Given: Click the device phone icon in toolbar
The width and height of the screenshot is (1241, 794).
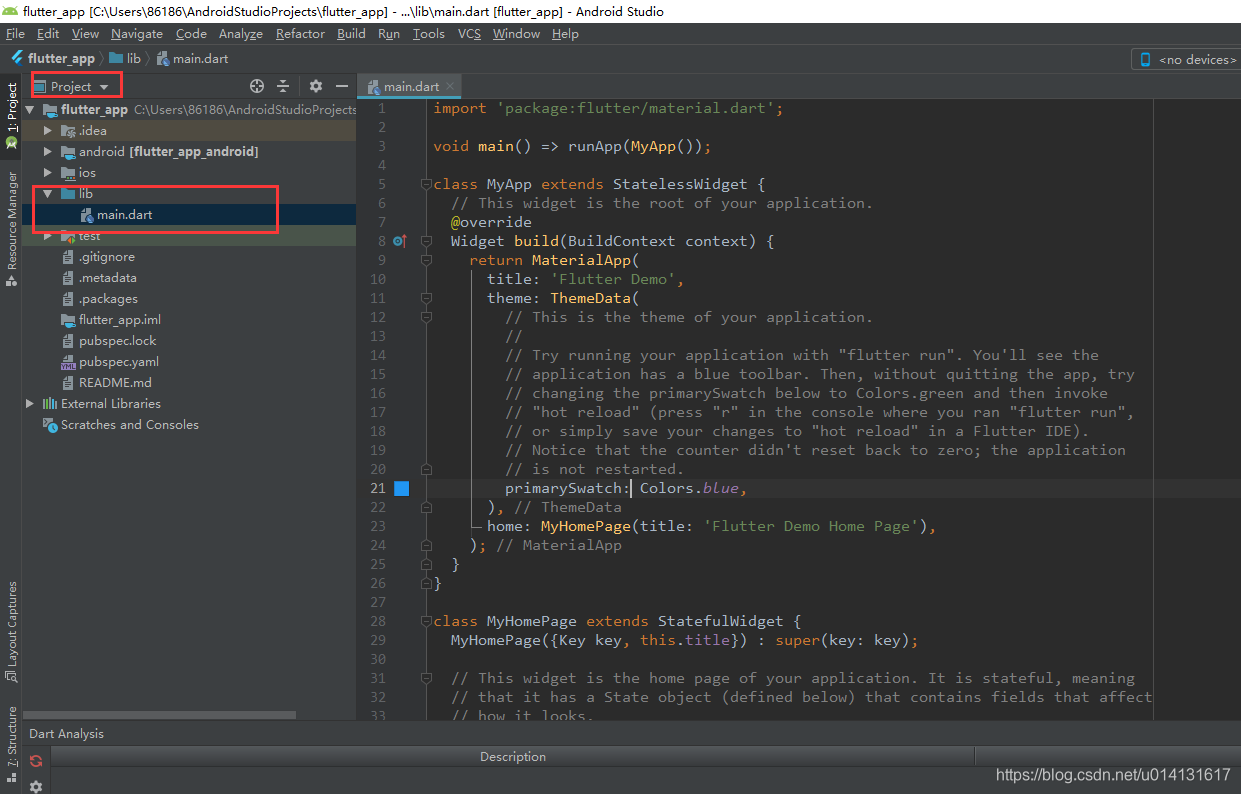Looking at the screenshot, I should pyautogui.click(x=1145, y=60).
